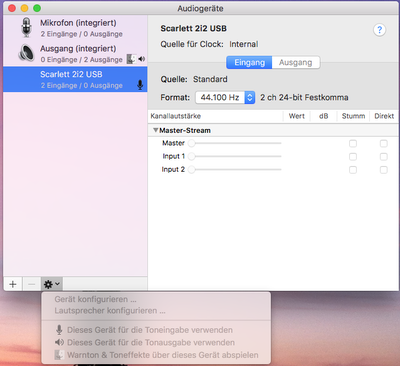Click the Direkt column header
This screenshot has height=366, width=400.
[384, 116]
